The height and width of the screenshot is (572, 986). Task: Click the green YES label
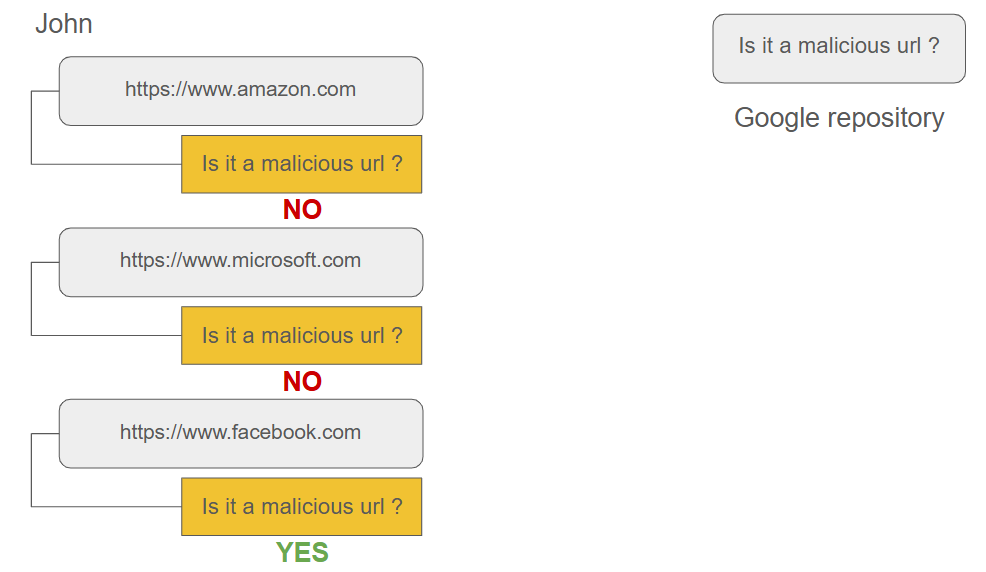pos(302,553)
